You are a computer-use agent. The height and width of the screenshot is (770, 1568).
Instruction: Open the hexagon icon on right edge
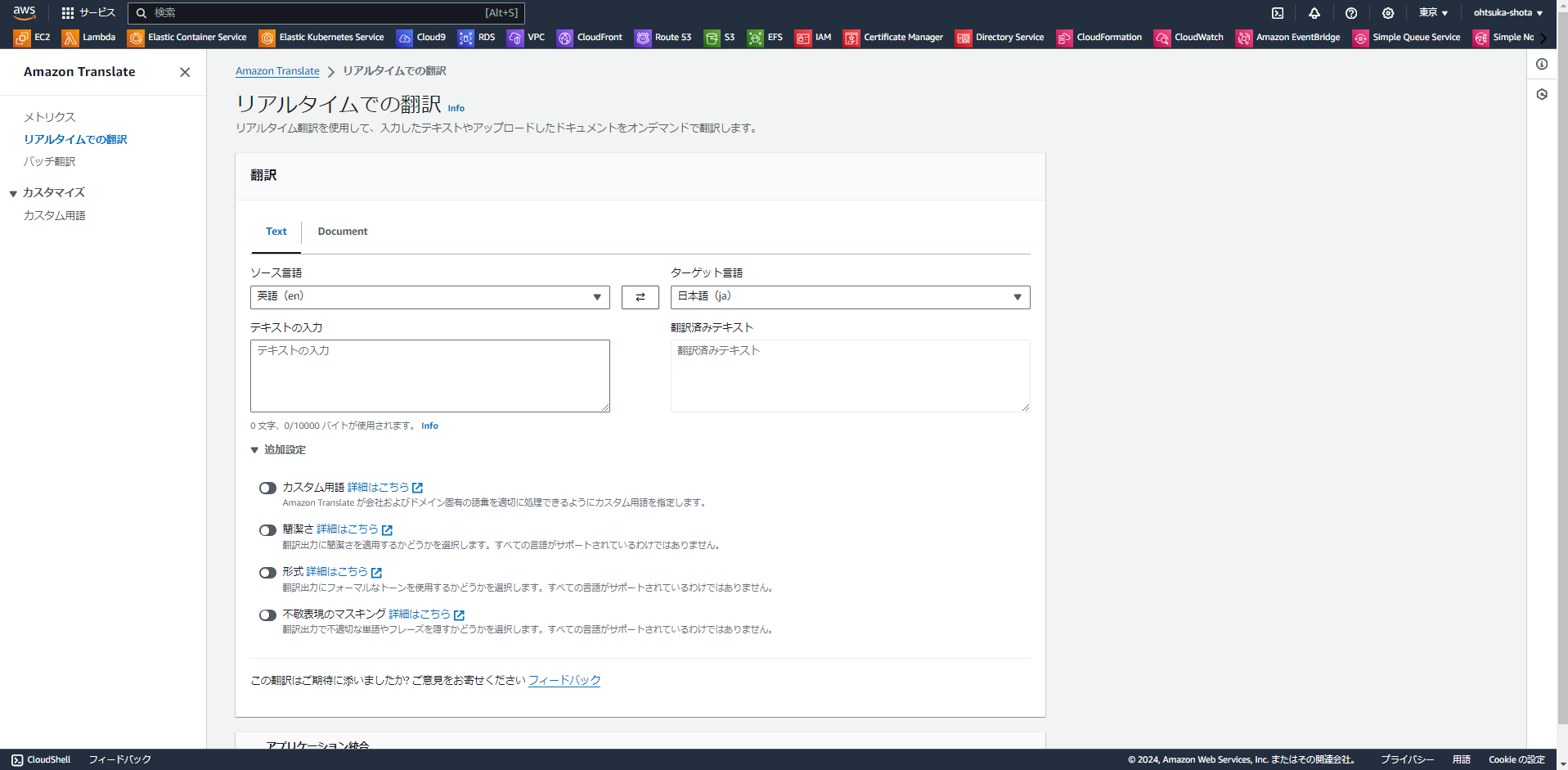[x=1542, y=95]
